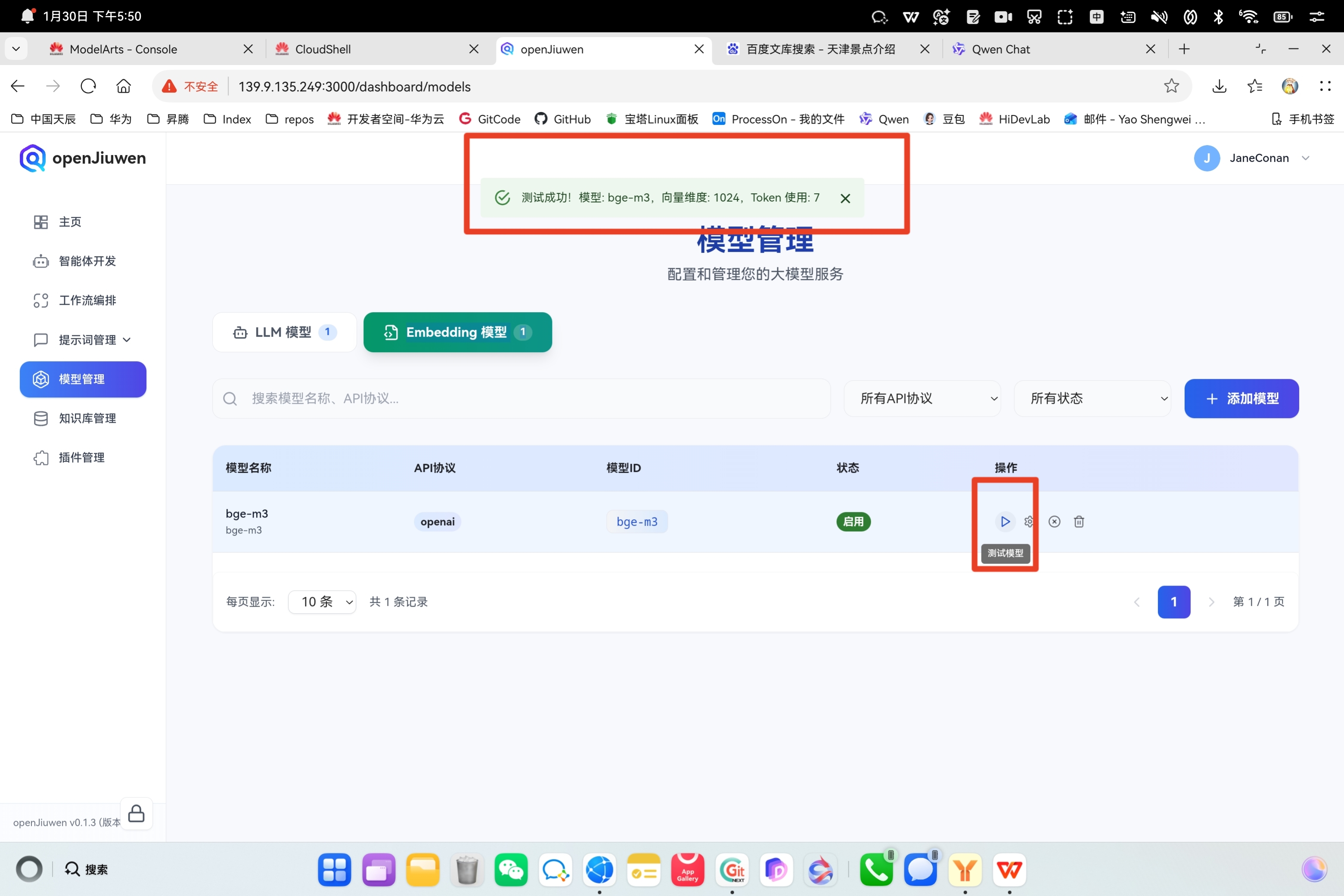Dismiss the test success notification
The width and height of the screenshot is (1344, 896).
point(845,198)
